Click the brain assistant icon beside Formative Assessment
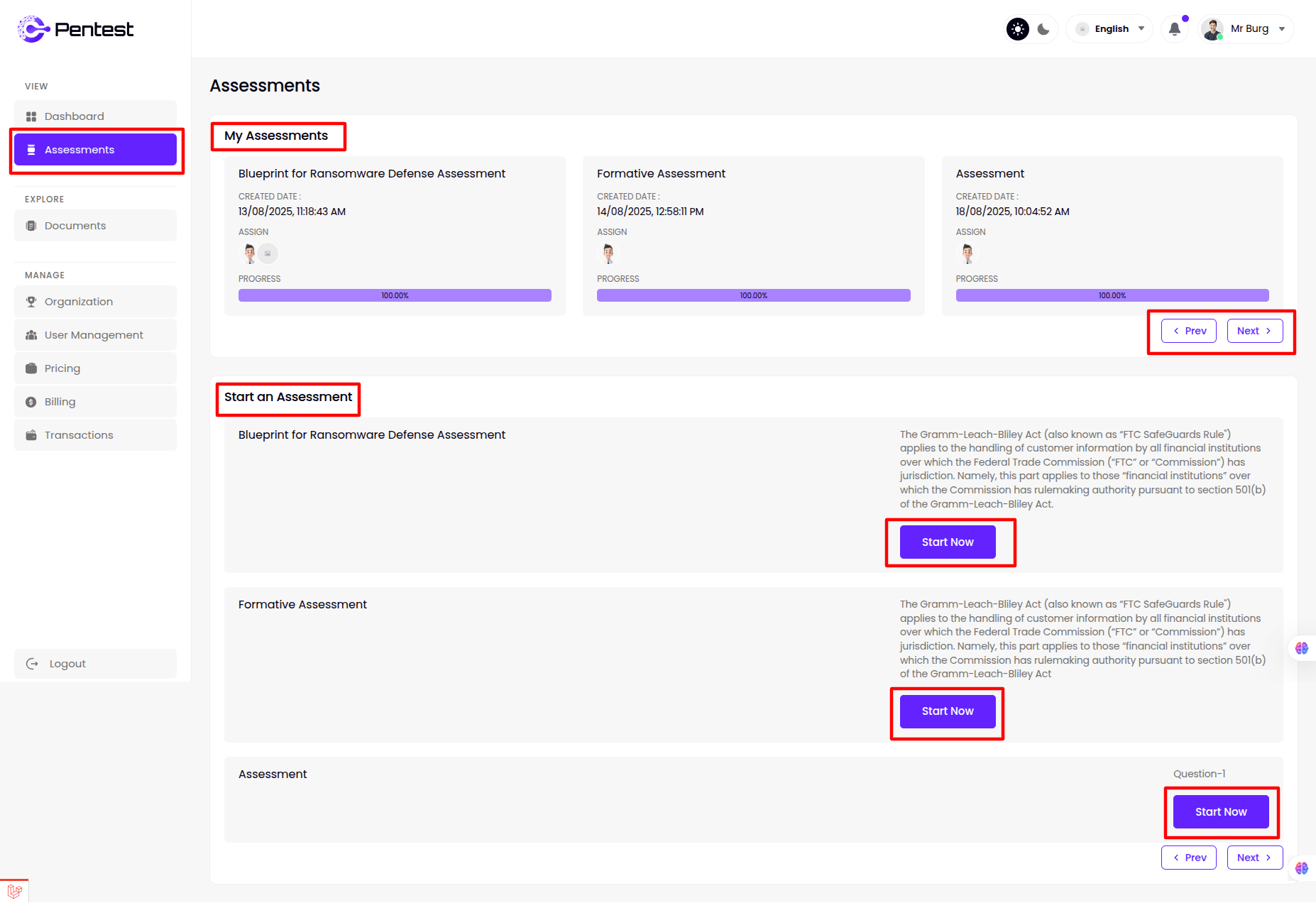This screenshot has width=1316, height=903. tap(1301, 648)
